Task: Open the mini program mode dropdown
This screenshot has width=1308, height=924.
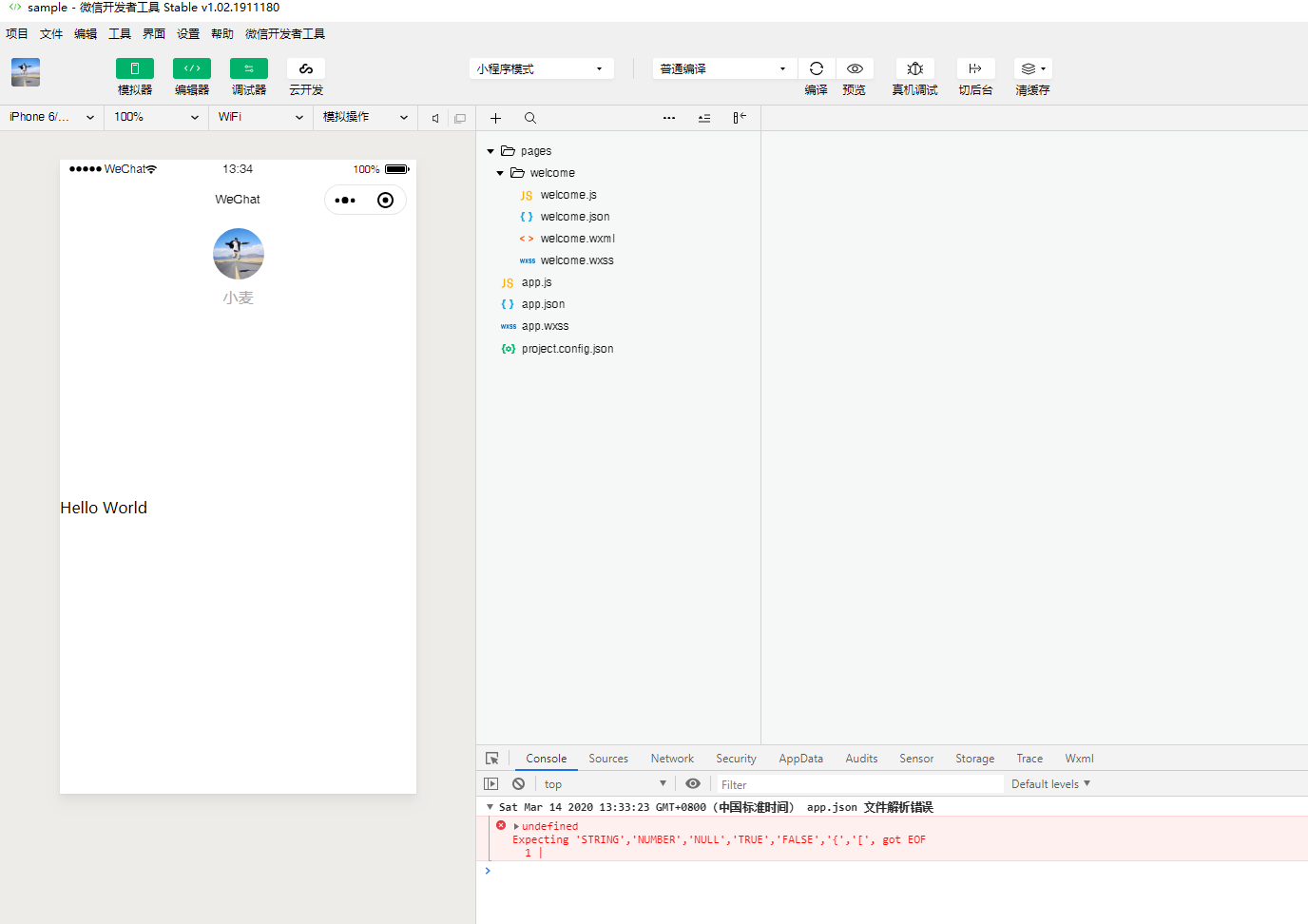Action: click(541, 68)
